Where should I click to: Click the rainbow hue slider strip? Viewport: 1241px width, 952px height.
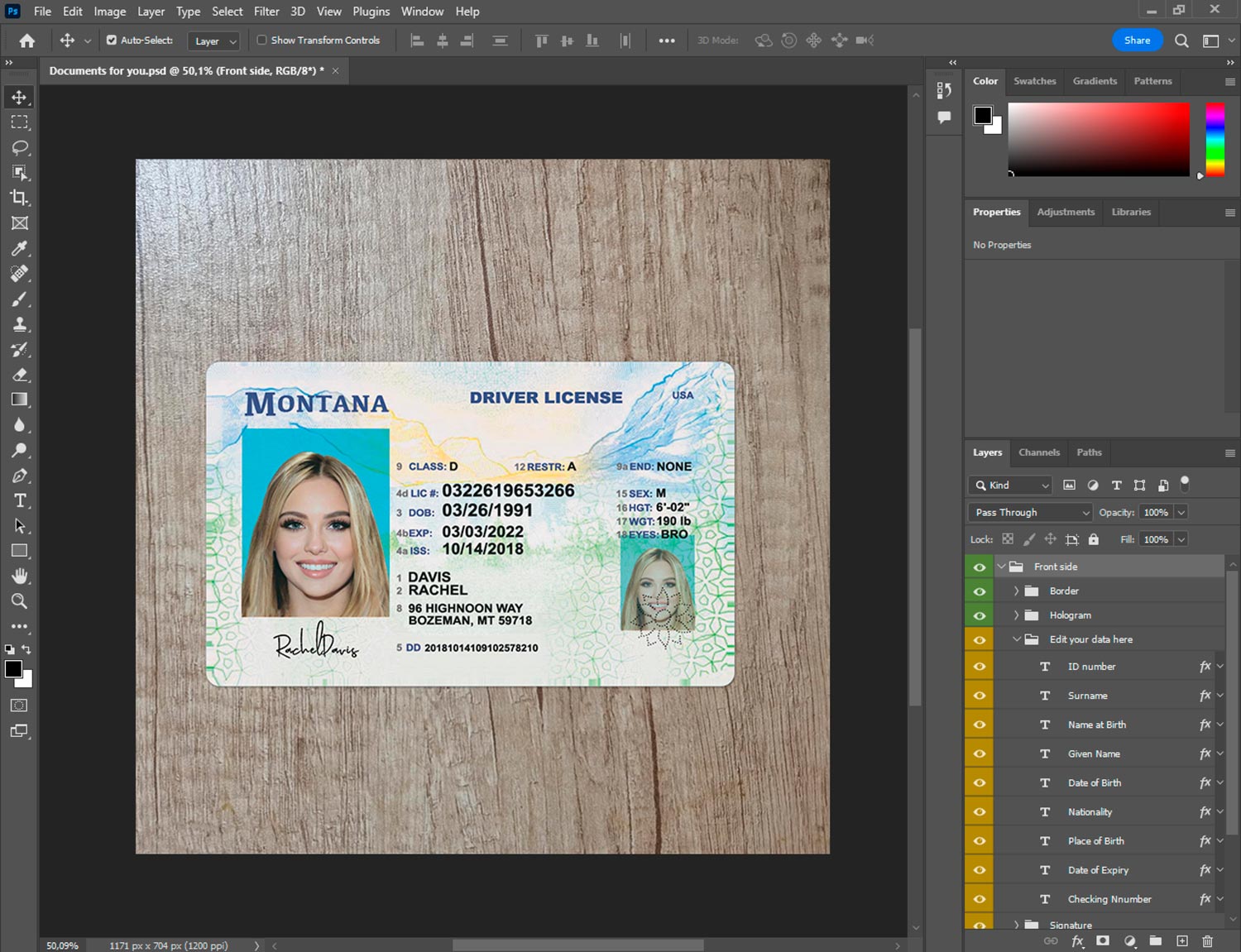1215,139
